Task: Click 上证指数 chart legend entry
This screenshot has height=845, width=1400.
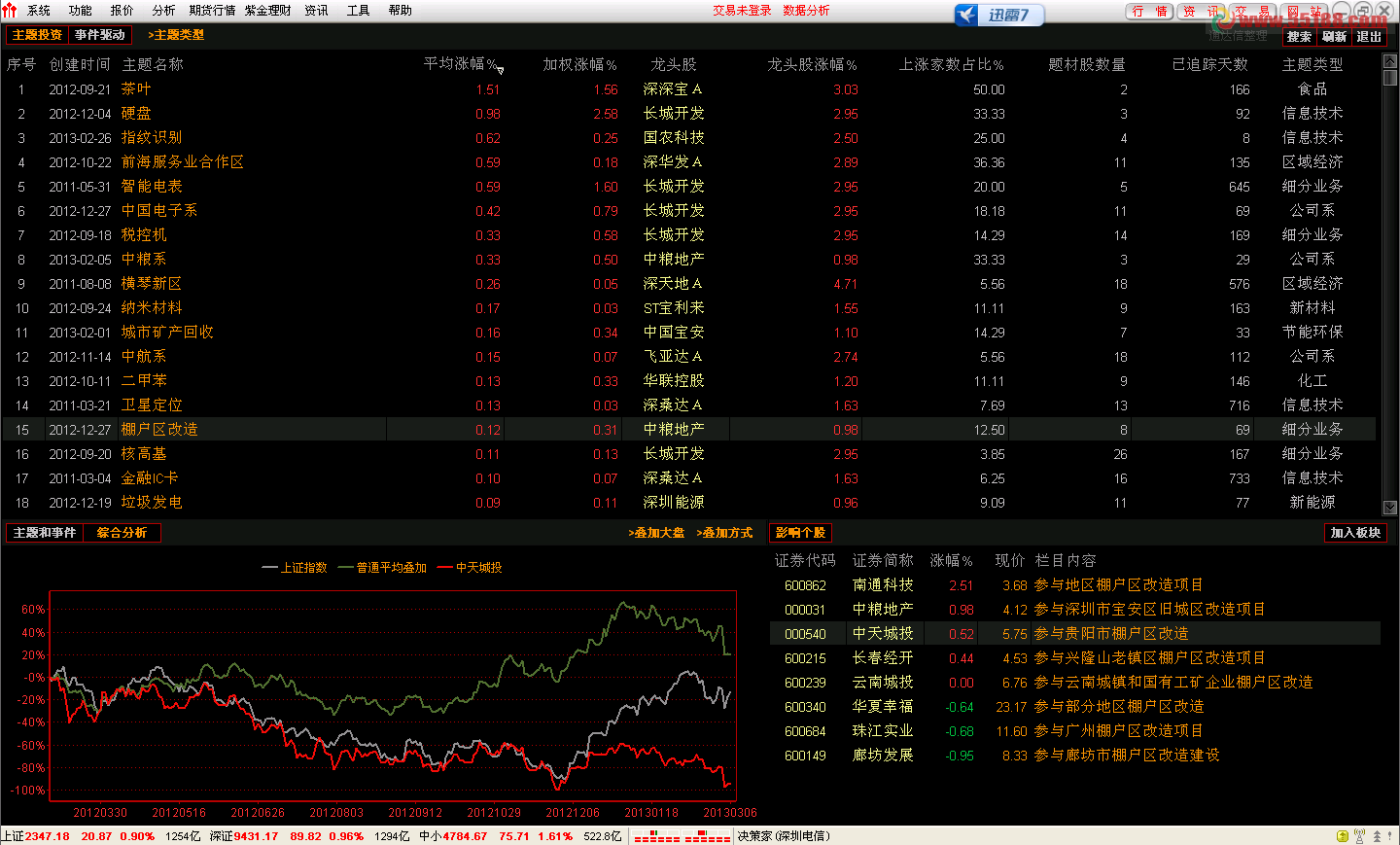Action: click(295, 568)
